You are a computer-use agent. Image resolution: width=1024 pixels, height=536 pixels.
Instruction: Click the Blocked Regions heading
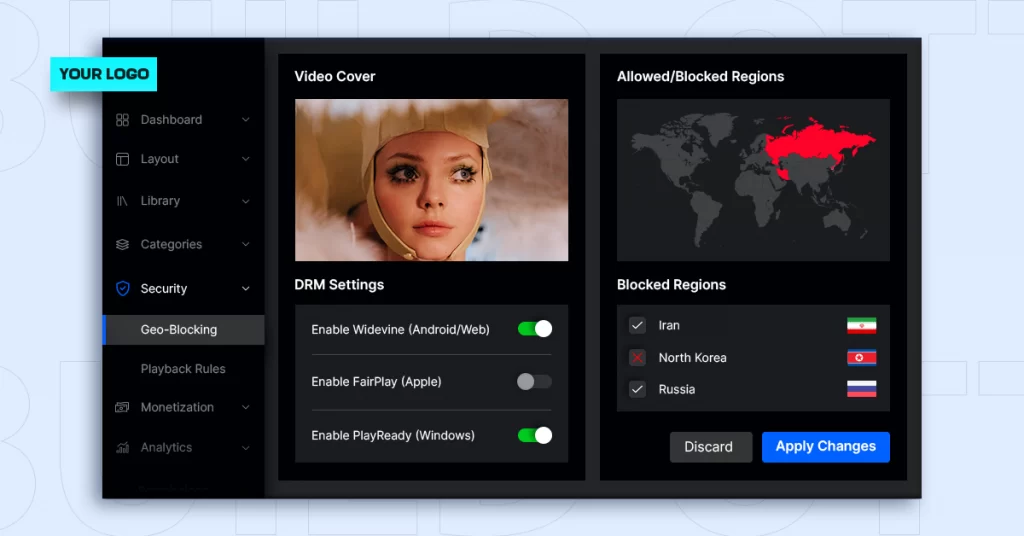click(671, 285)
